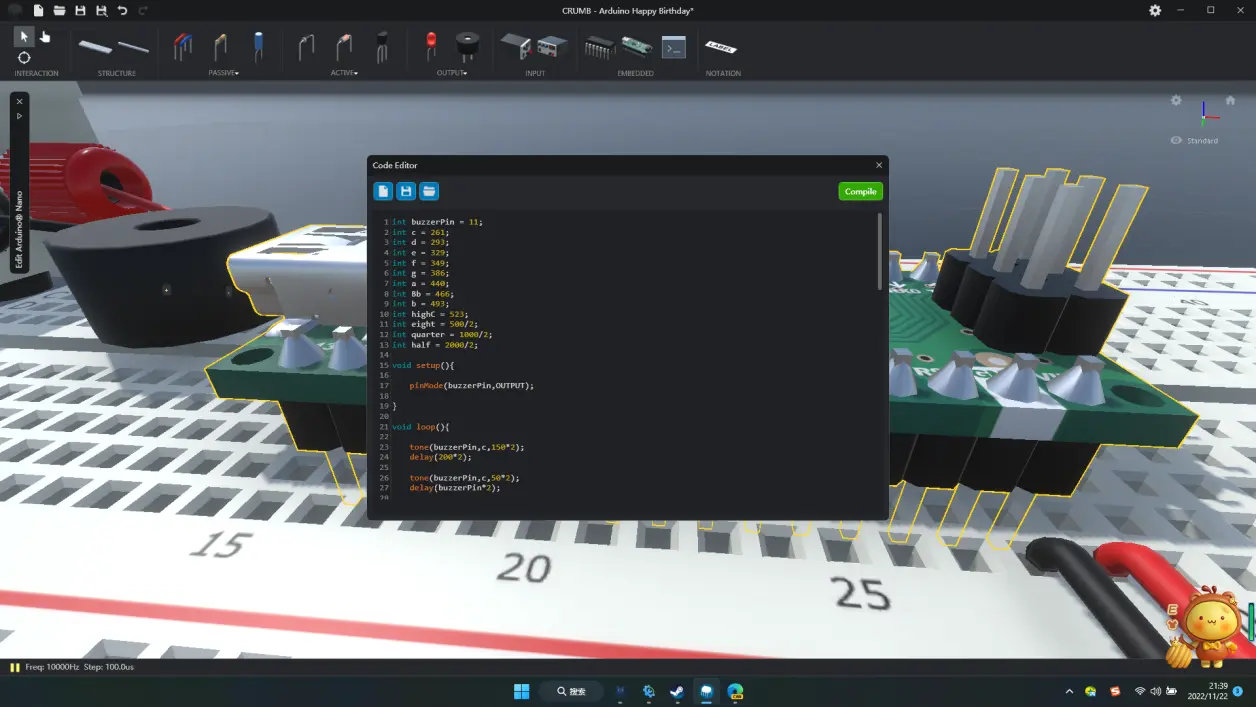The height and width of the screenshot is (707, 1256).
Task: Pick the DIP IC chip in Embedded
Action: pos(599,47)
